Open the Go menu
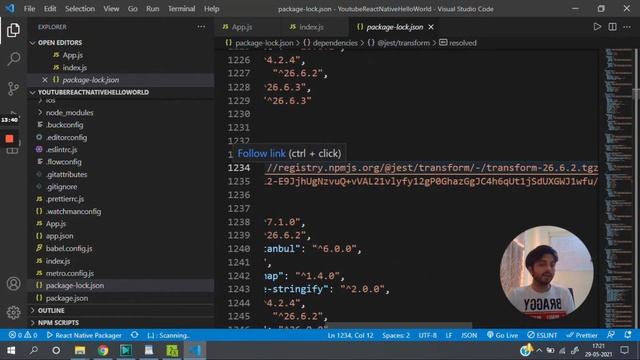 pyautogui.click(x=133, y=9)
